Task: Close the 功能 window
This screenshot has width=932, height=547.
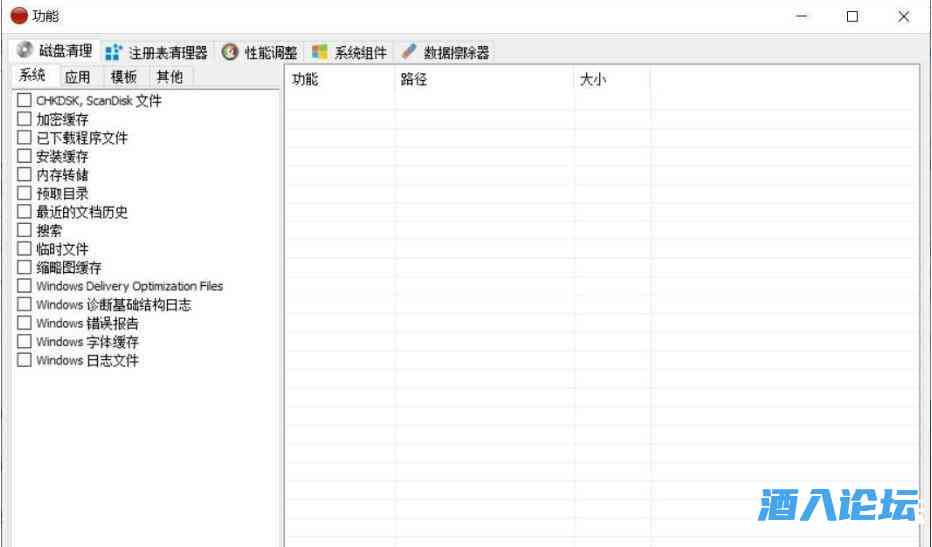Action: click(903, 16)
